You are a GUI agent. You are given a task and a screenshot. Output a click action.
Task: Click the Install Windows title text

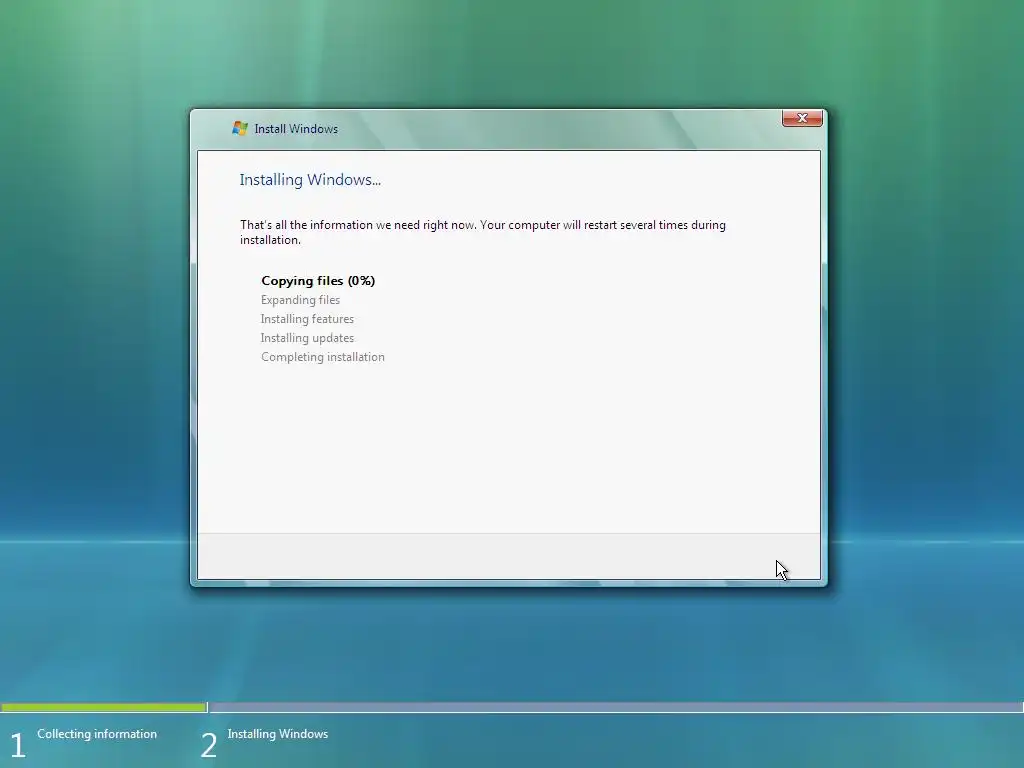coord(296,129)
